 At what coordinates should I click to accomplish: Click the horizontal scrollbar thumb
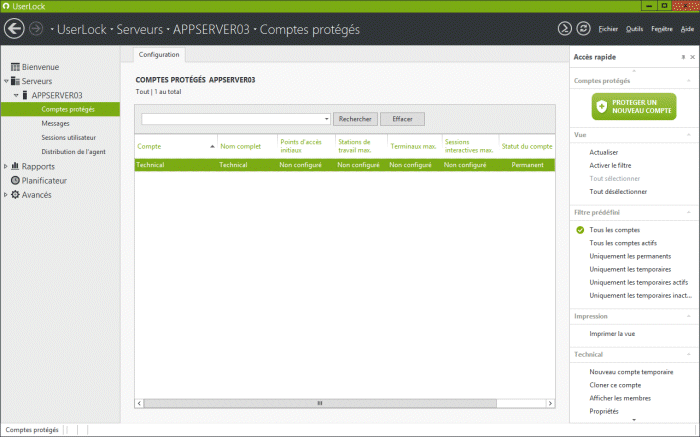(x=320, y=403)
